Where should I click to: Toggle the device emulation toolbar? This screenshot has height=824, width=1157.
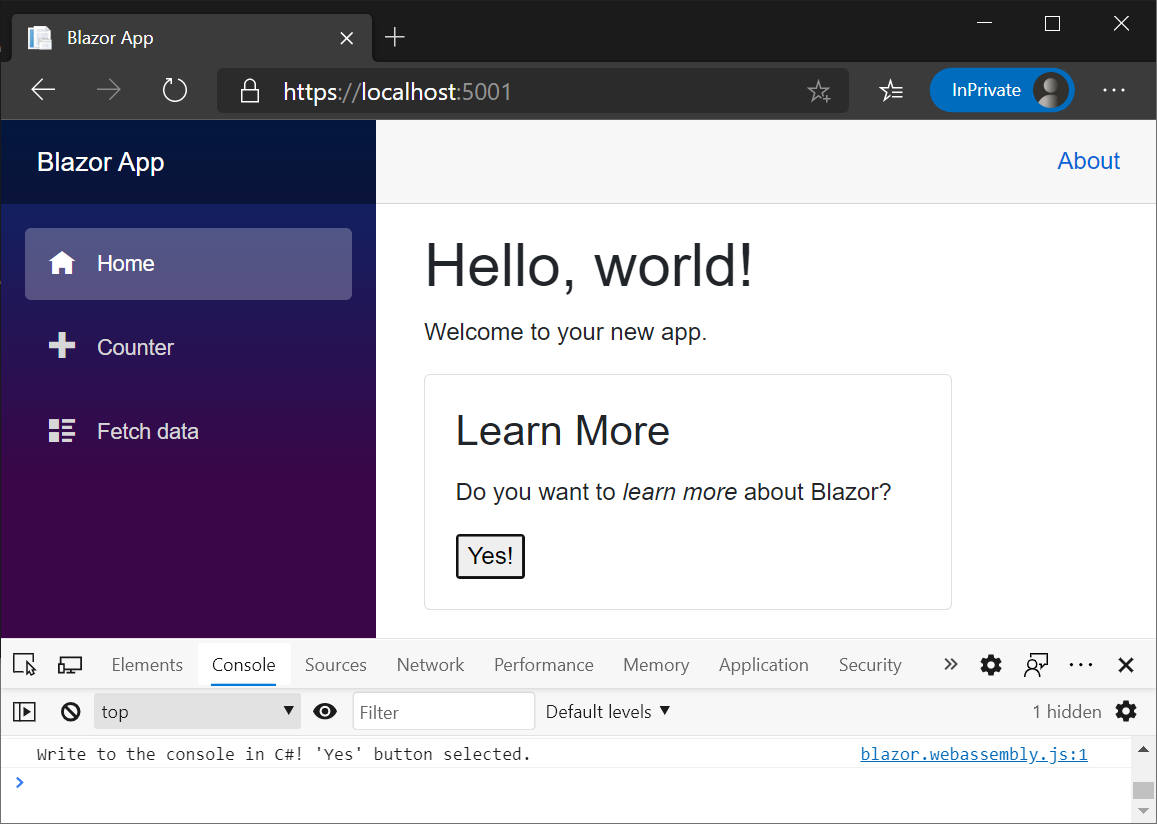click(69, 663)
